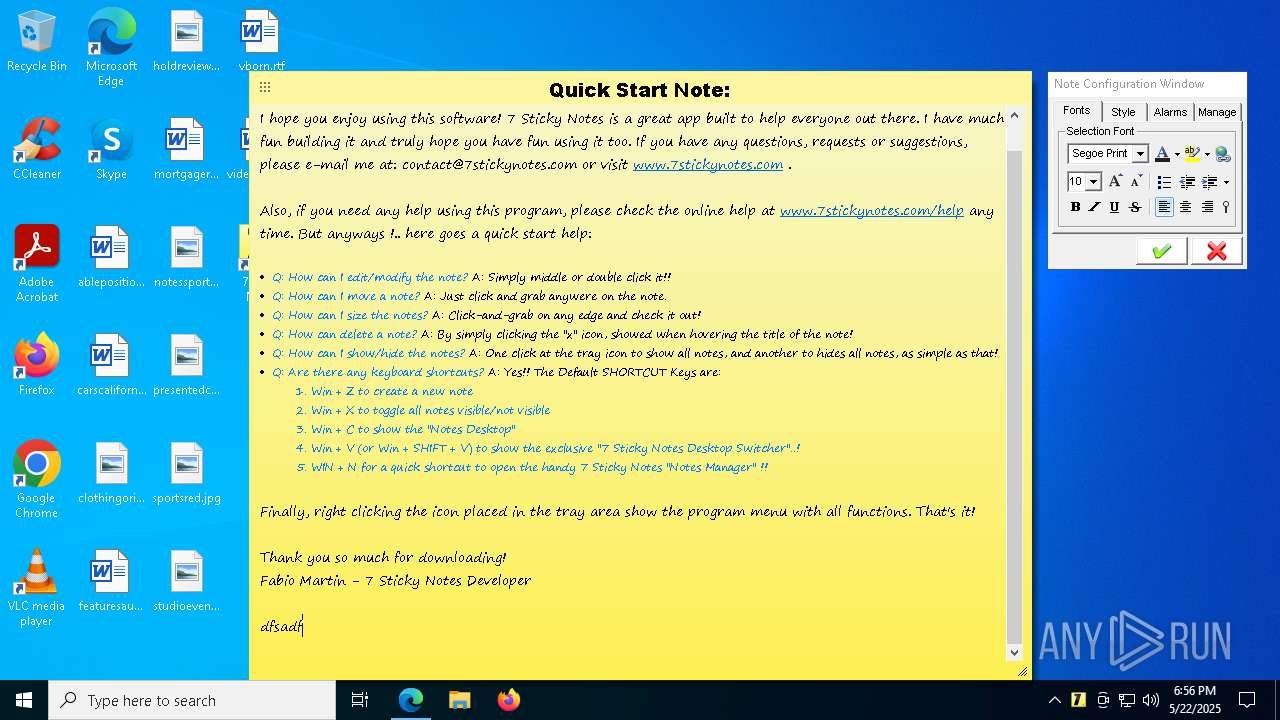
Task: Click the pin-shaped icon after right align
Action: (x=1226, y=207)
